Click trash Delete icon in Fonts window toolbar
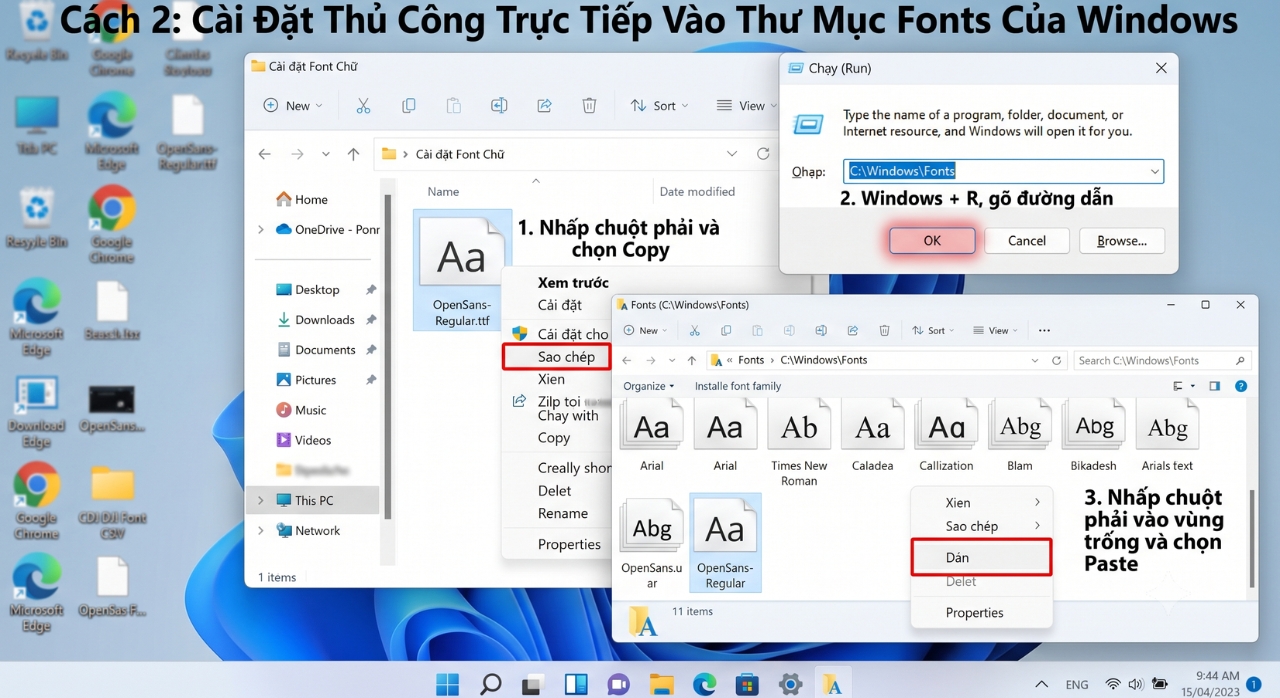 coord(884,330)
